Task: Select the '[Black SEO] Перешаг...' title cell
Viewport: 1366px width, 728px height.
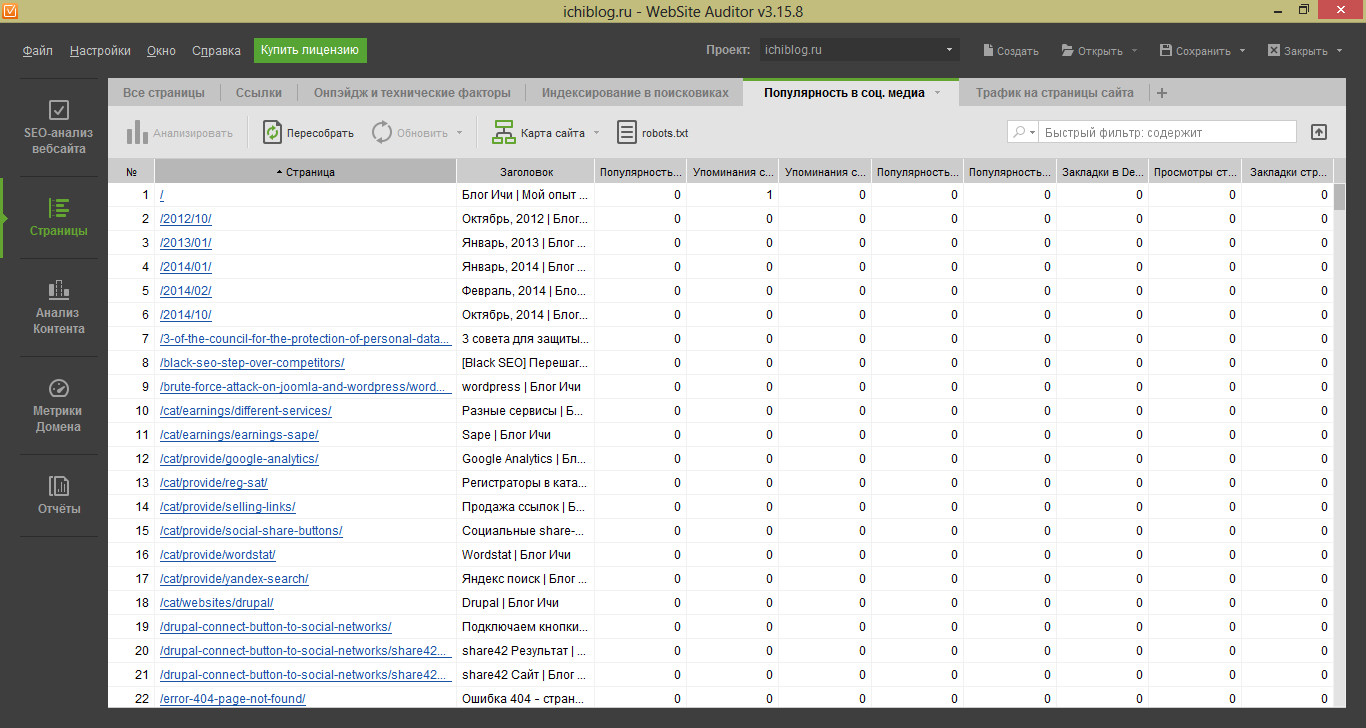Action: [x=526, y=363]
